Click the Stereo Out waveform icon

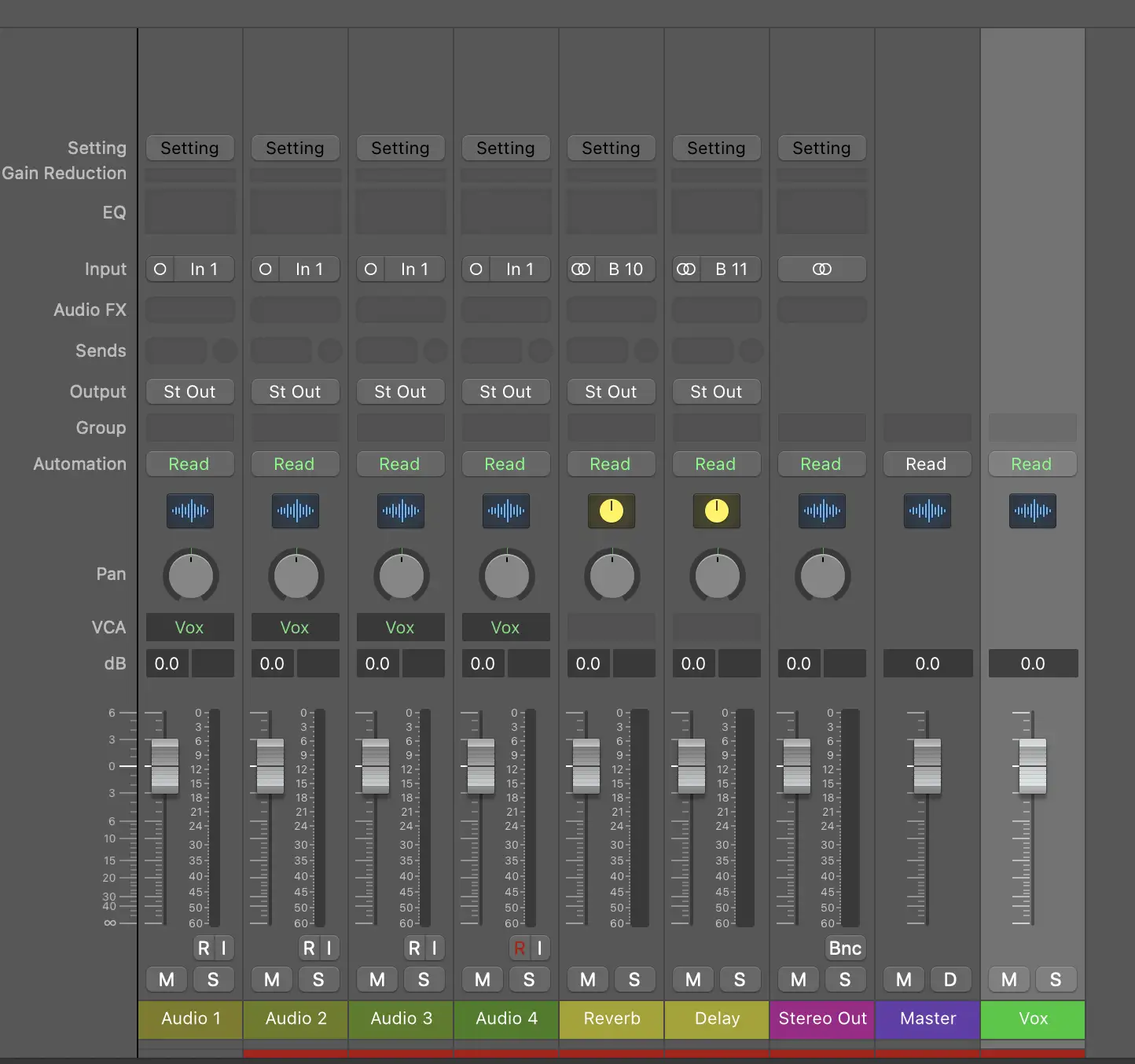pyautogui.click(x=821, y=511)
